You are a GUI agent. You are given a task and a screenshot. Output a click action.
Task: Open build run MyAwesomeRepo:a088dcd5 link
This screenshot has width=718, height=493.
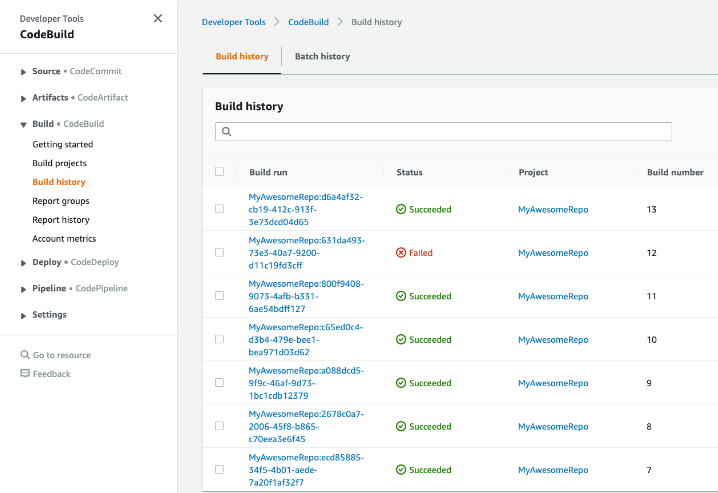tap(306, 383)
